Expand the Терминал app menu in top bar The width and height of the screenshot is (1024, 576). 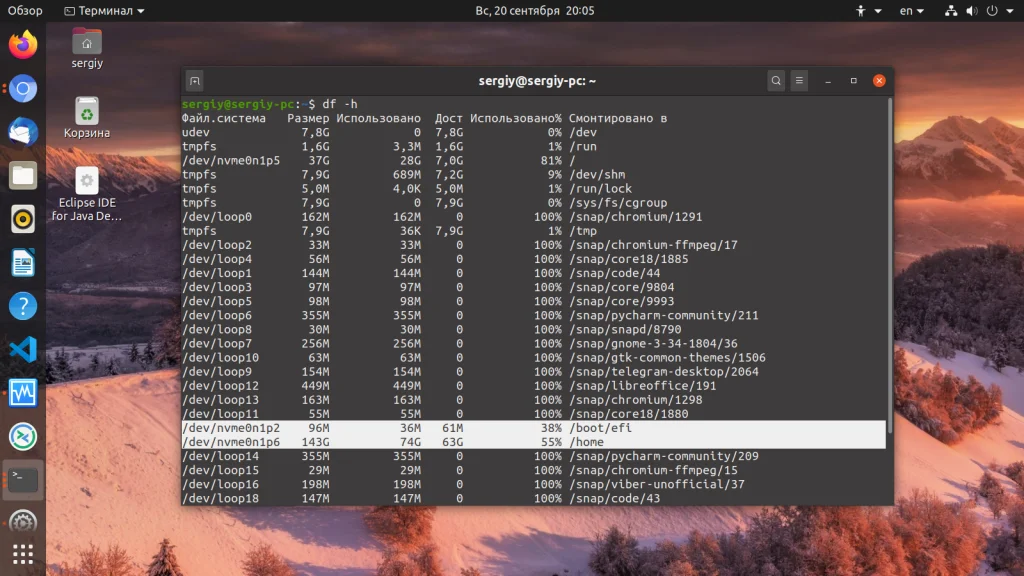tap(104, 11)
